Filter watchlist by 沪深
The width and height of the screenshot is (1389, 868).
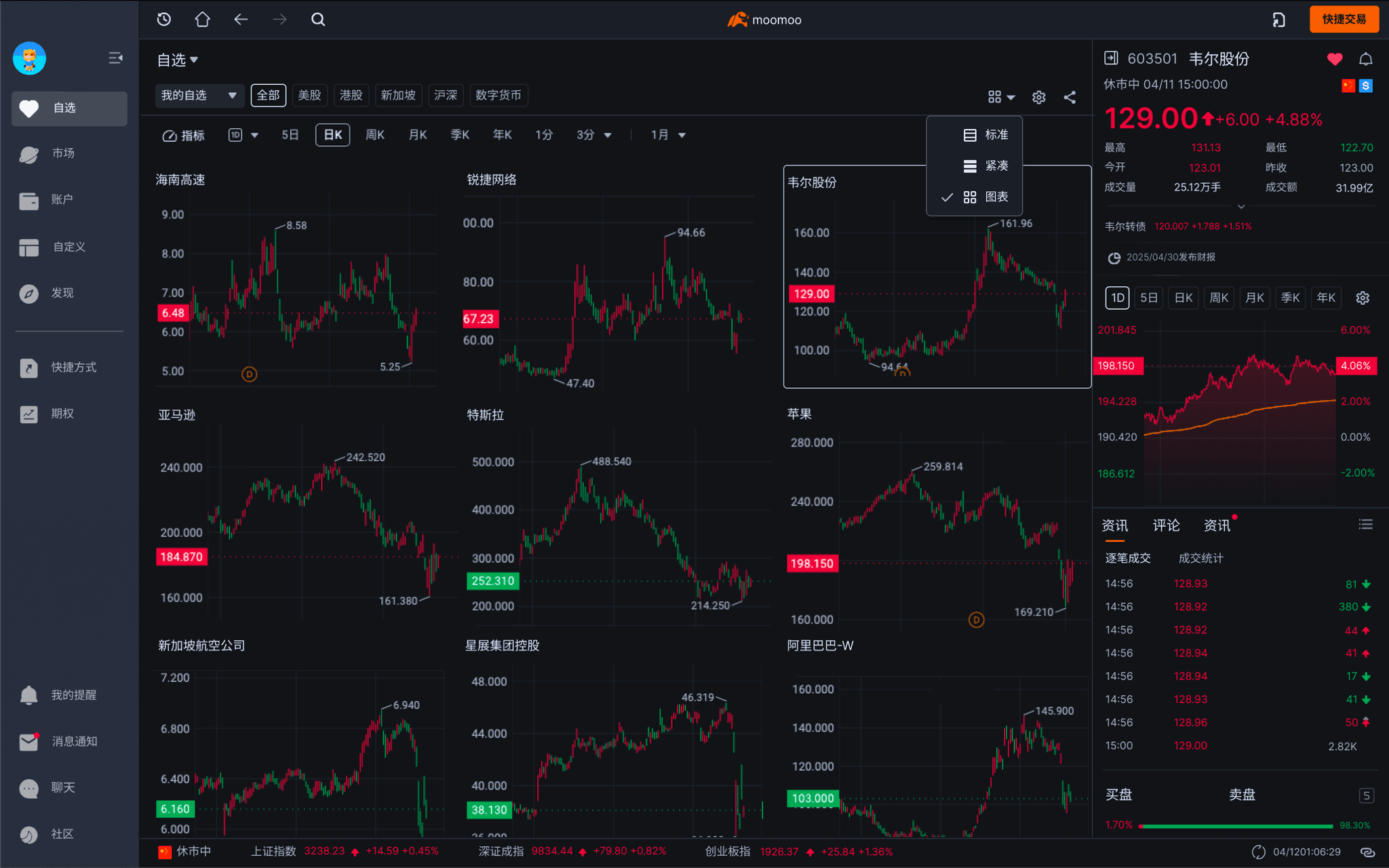click(446, 96)
